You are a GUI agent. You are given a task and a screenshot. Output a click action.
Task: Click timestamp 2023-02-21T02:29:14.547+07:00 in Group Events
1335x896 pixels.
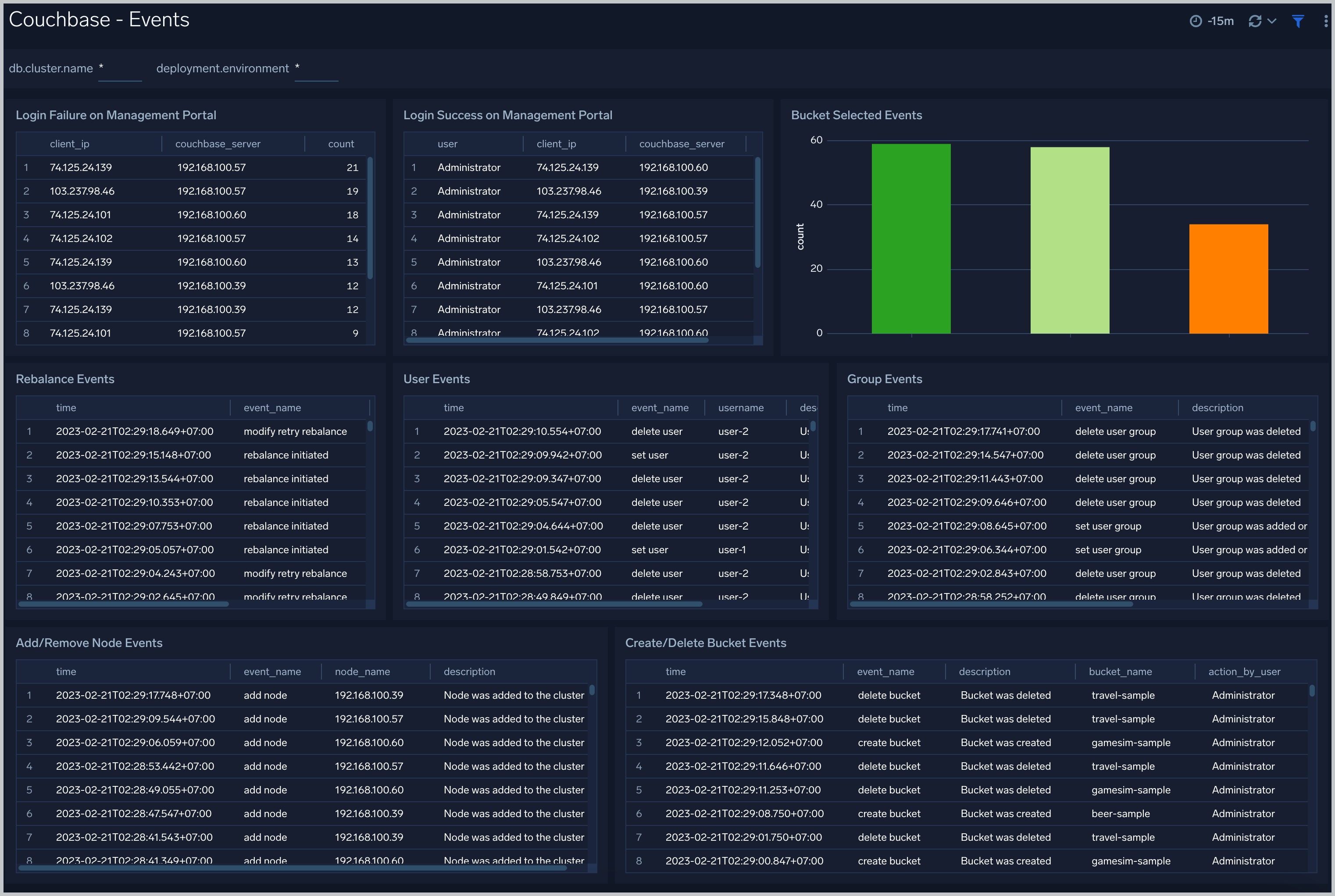[x=966, y=455]
